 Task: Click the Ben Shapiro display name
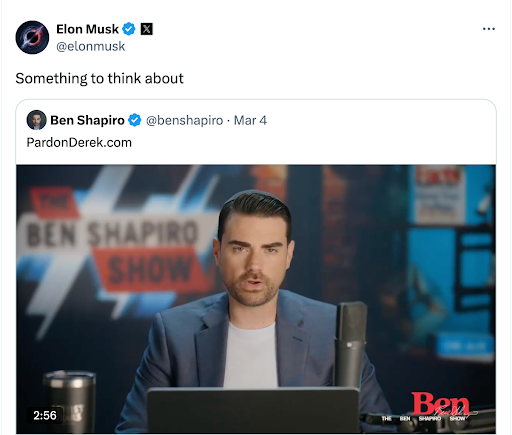87,120
